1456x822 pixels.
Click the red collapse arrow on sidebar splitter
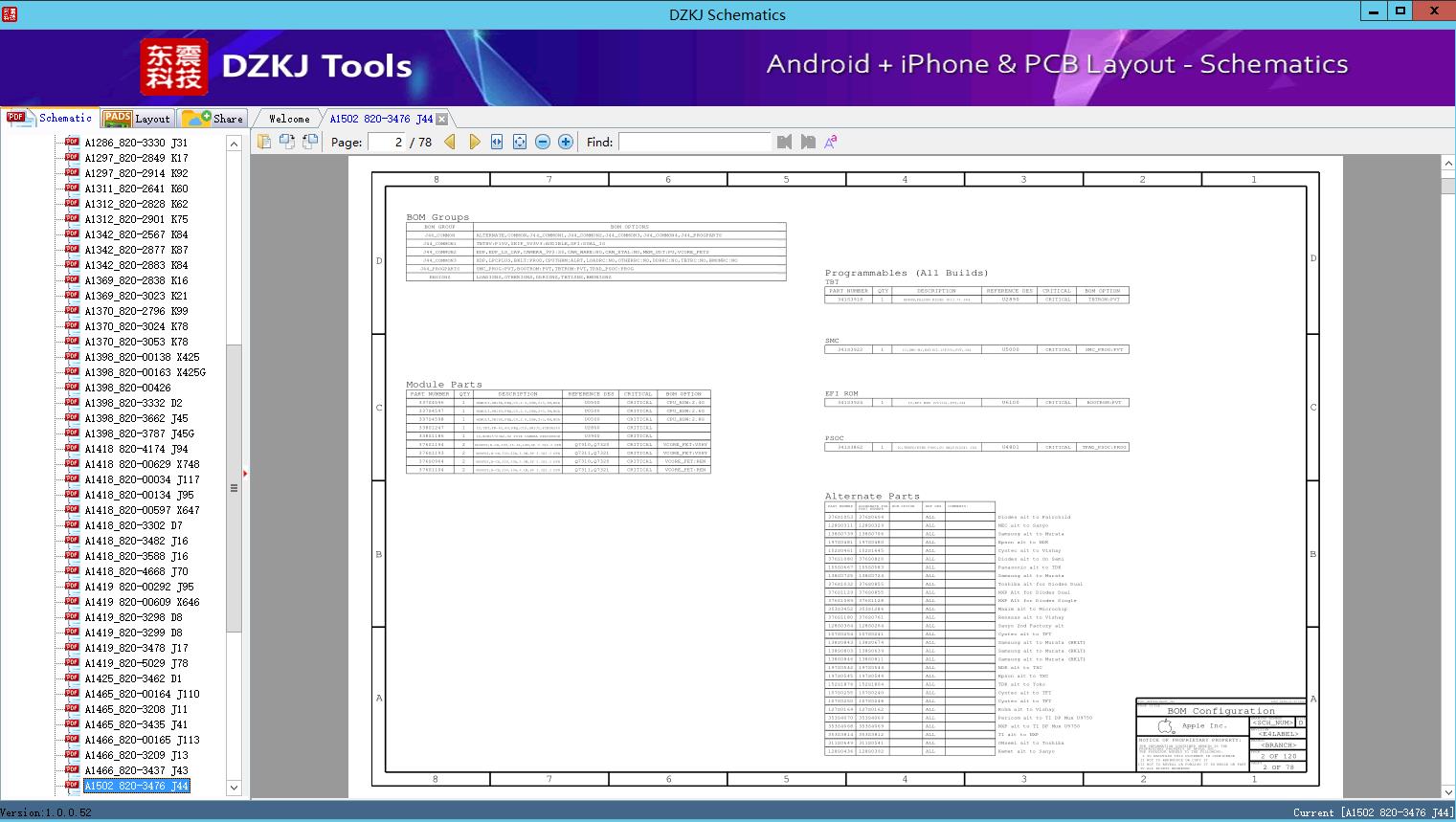(x=245, y=473)
